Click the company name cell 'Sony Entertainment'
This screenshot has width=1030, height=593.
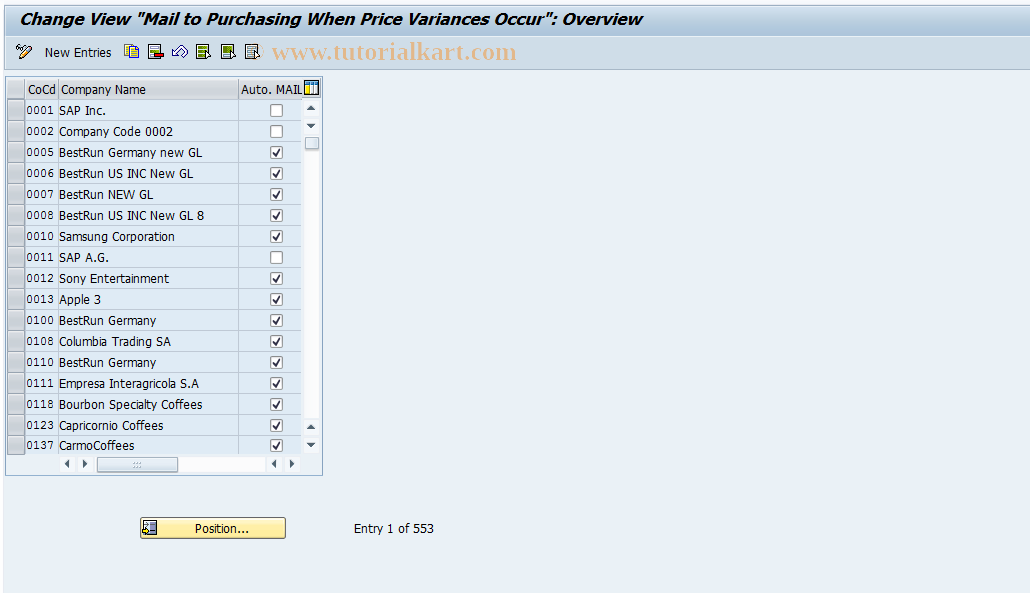click(x=148, y=278)
